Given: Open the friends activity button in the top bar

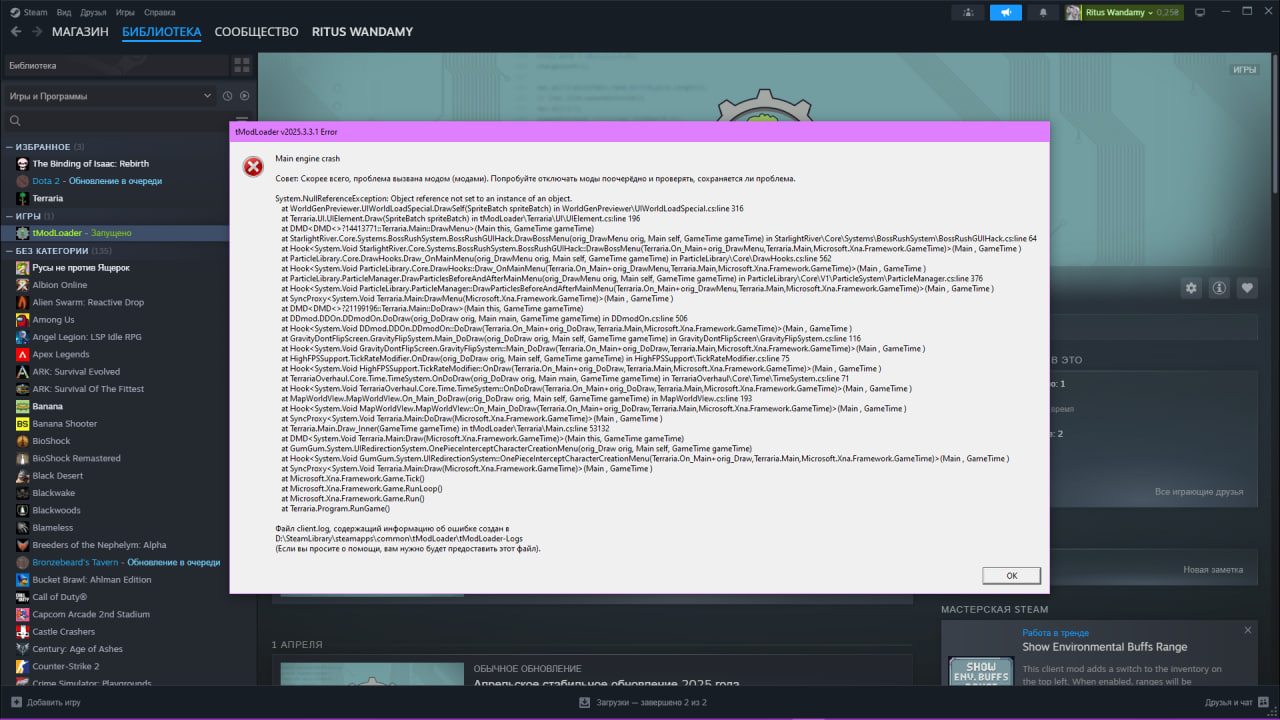Looking at the screenshot, I should 967,12.
